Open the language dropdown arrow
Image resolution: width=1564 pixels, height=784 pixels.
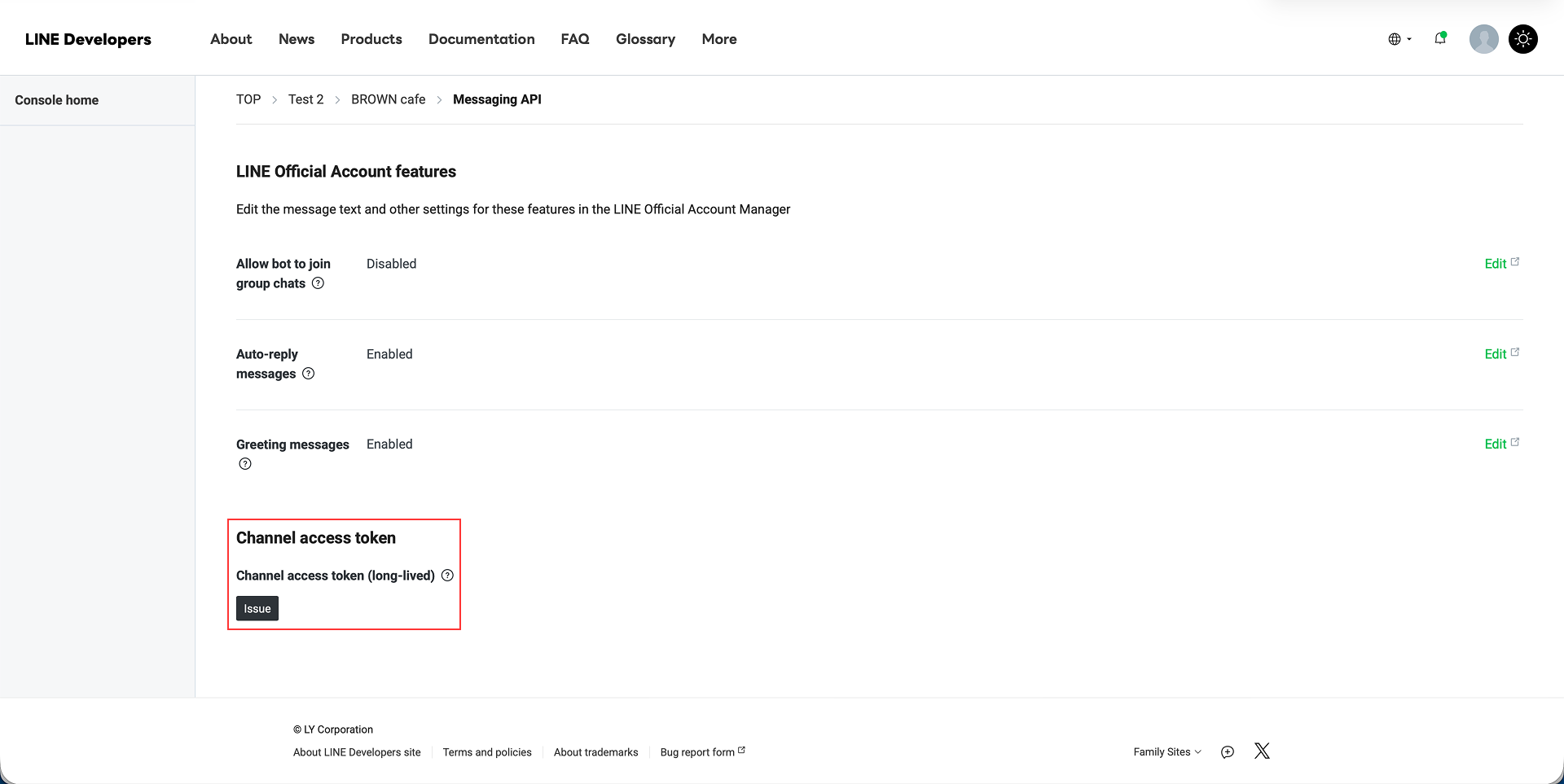[x=1408, y=39]
